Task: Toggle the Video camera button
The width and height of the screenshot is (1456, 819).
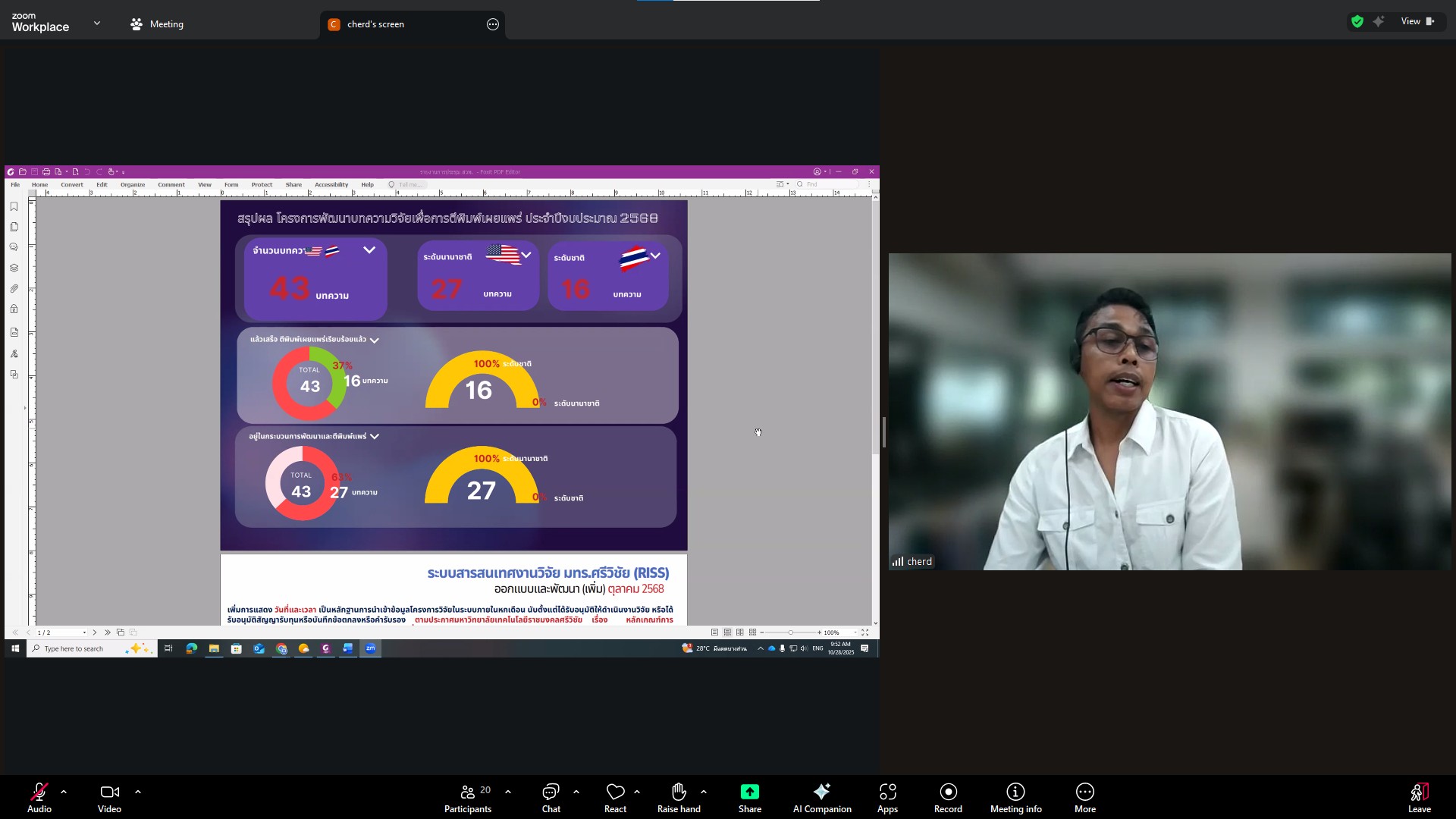Action: [109, 797]
